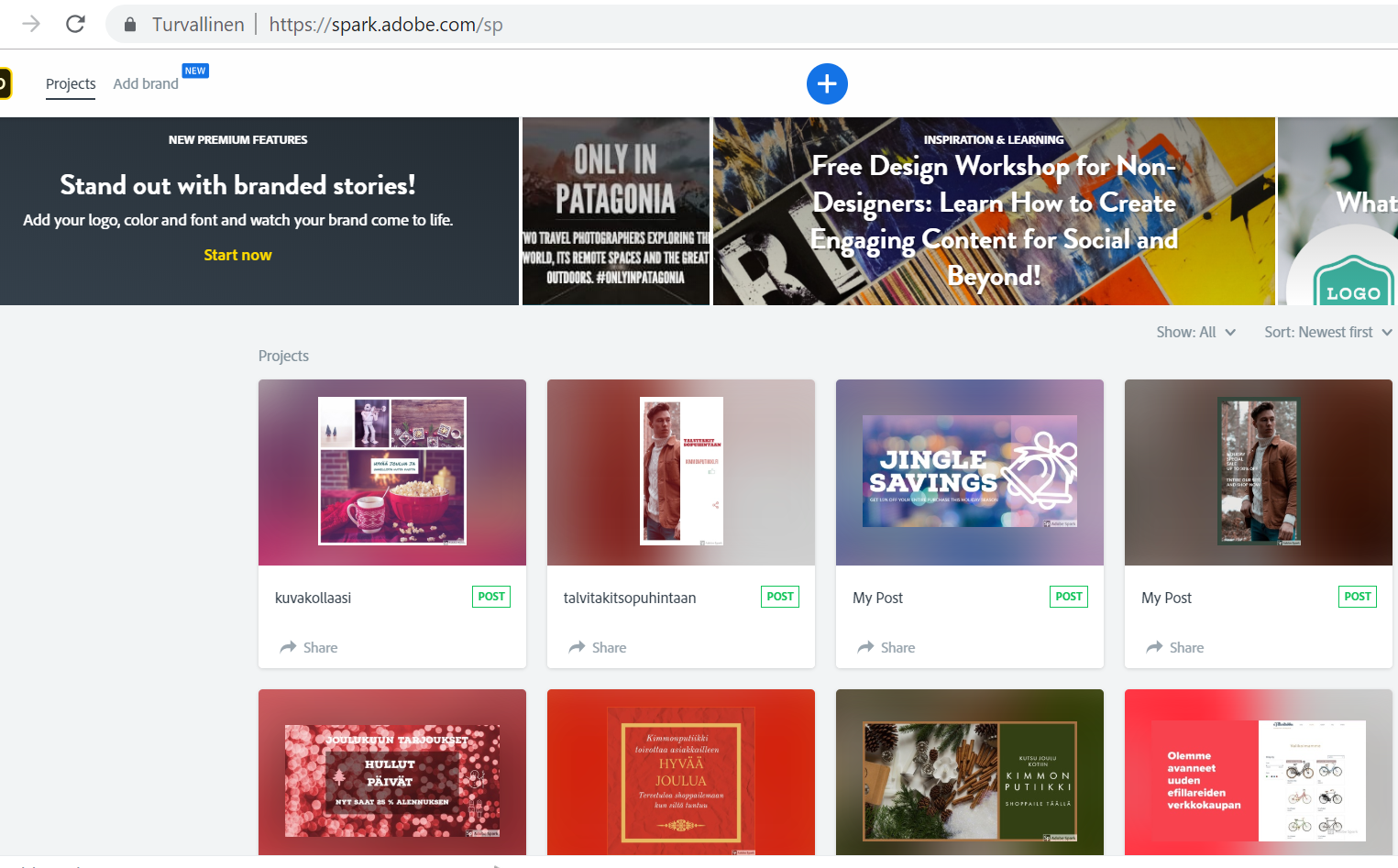Click the POST badge on kuvakollaasi card
1398x868 pixels.
pos(491,597)
